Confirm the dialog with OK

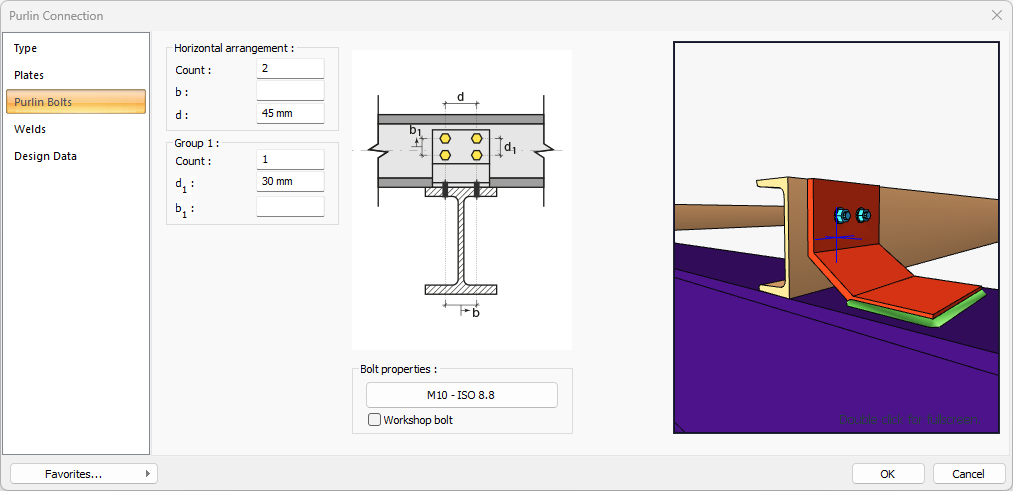coord(887,474)
